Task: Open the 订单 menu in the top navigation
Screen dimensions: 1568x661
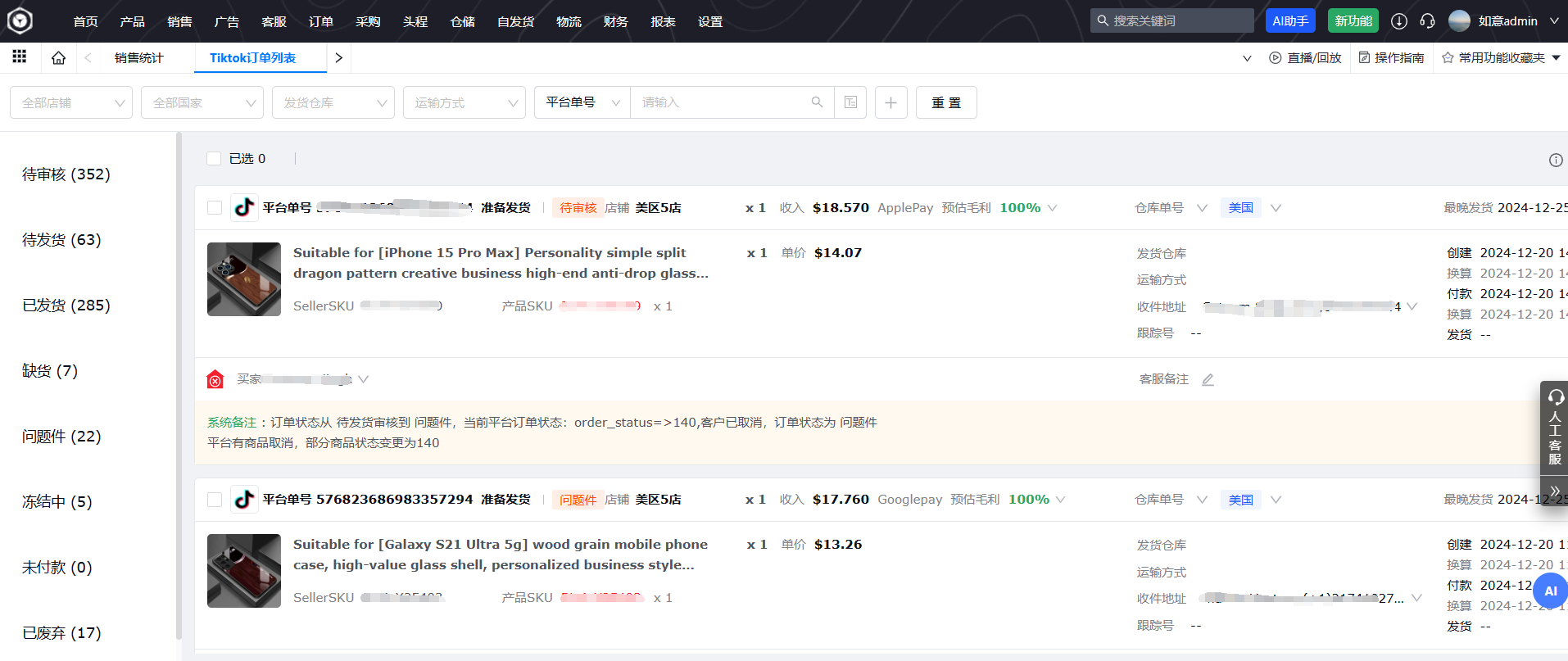Action: pos(321,21)
